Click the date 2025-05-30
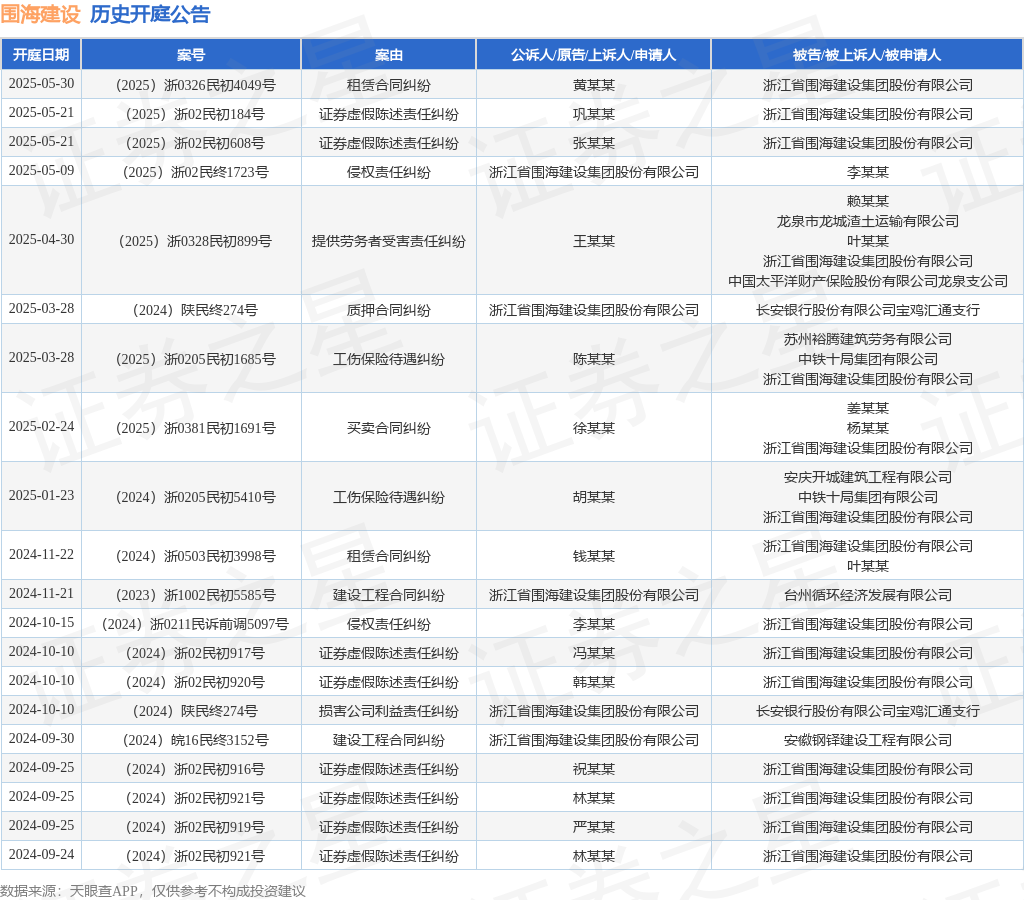Screen dimensions: 1024x900 pos(41,84)
